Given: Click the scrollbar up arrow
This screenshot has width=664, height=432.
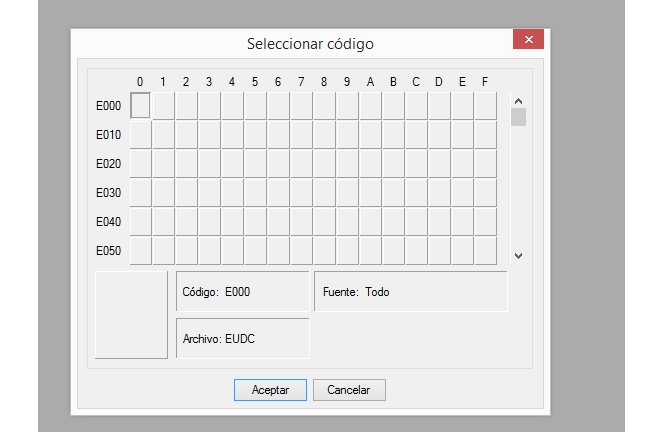Looking at the screenshot, I should point(518,101).
